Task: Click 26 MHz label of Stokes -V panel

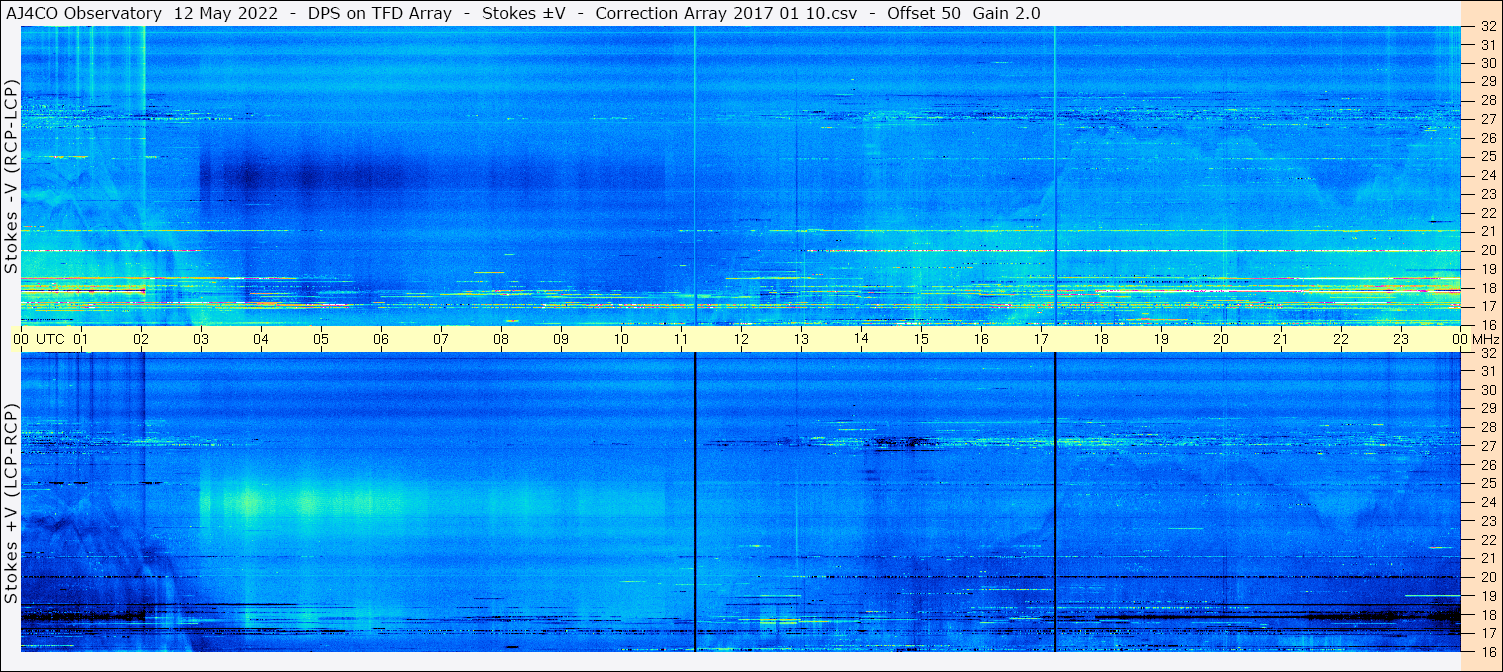Action: [1488, 138]
